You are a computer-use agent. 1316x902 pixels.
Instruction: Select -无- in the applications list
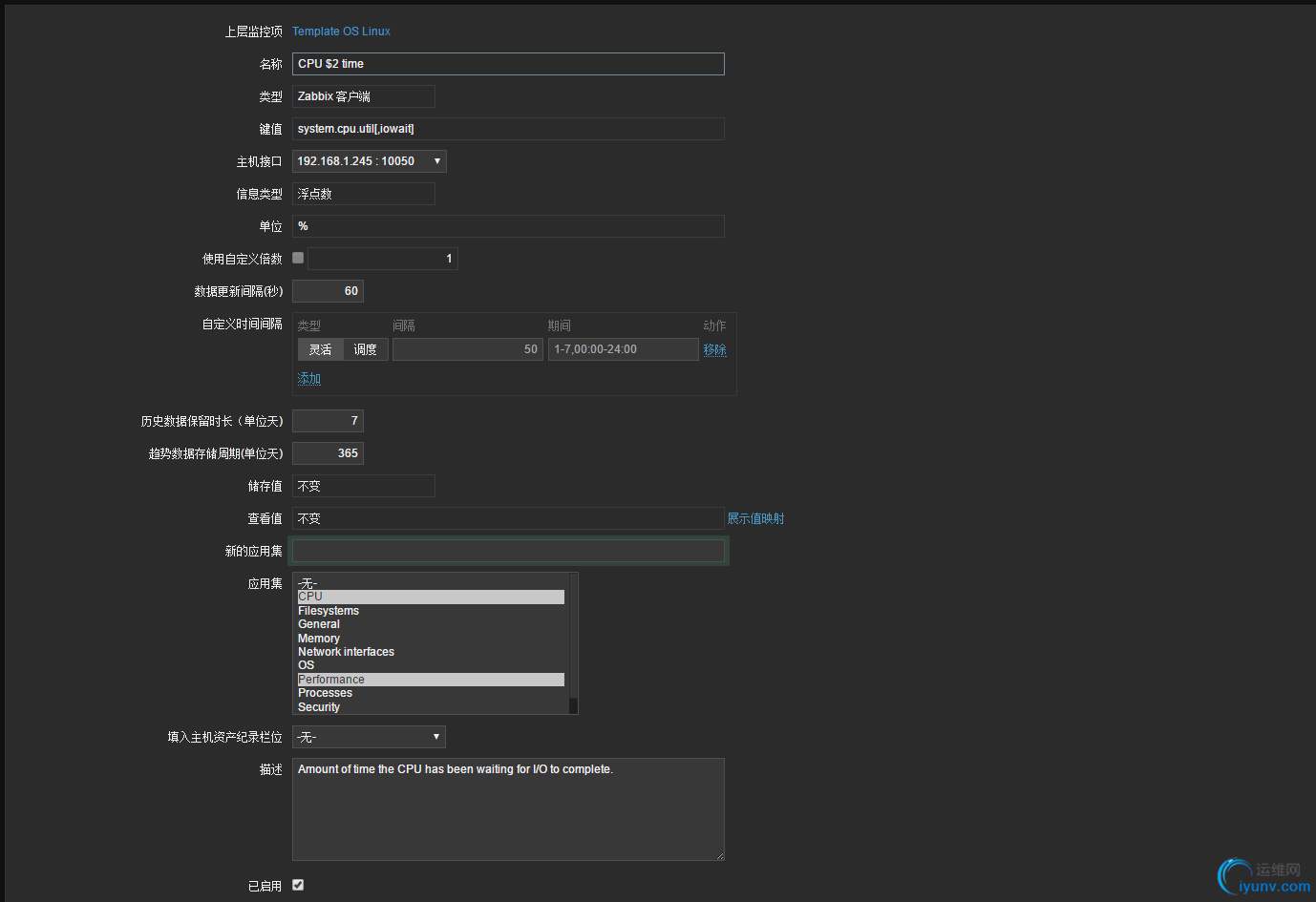[431, 583]
